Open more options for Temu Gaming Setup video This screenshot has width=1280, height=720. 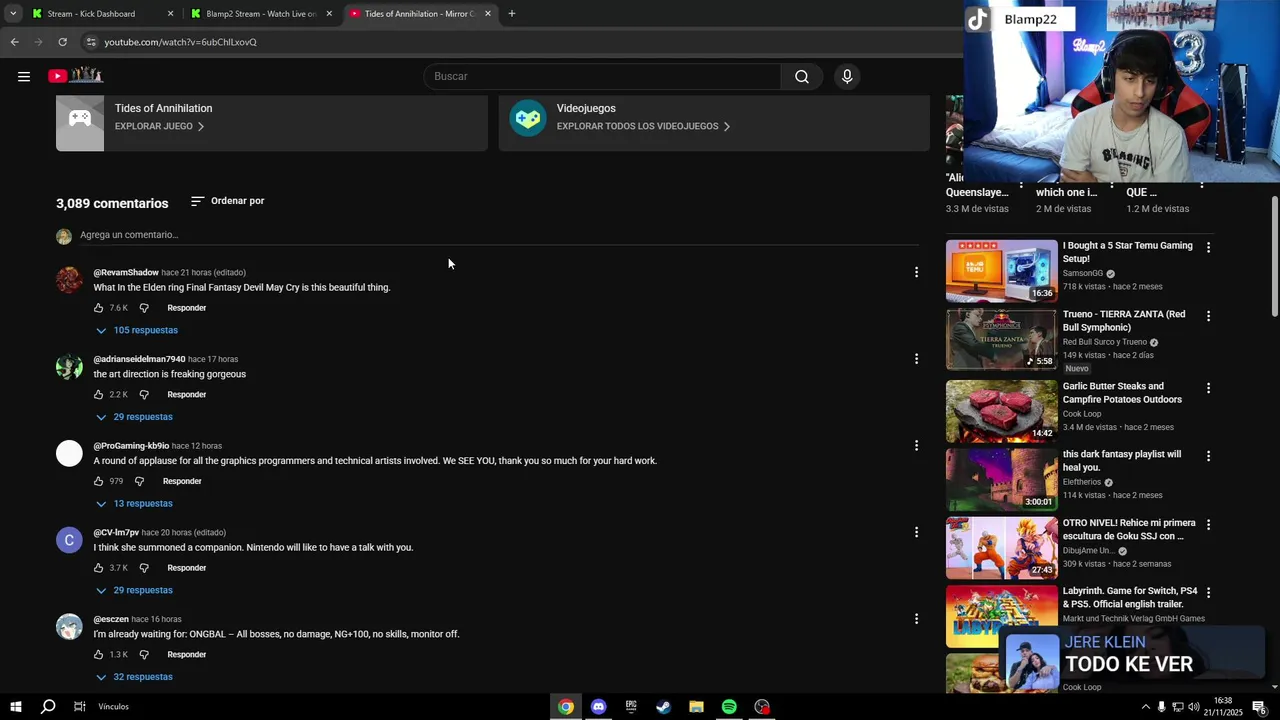1208,247
